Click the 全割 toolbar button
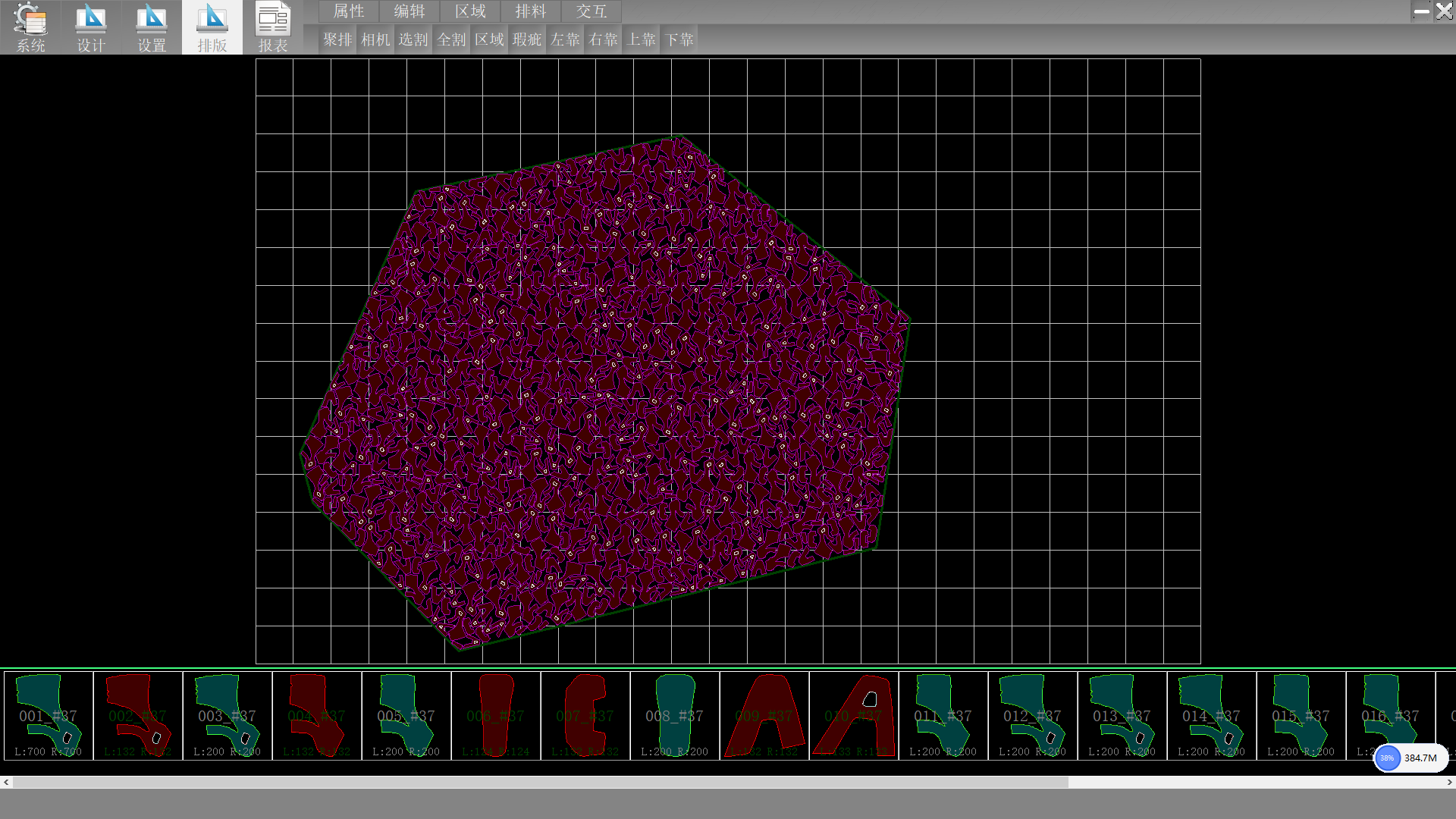The height and width of the screenshot is (819, 1456). 451,39
